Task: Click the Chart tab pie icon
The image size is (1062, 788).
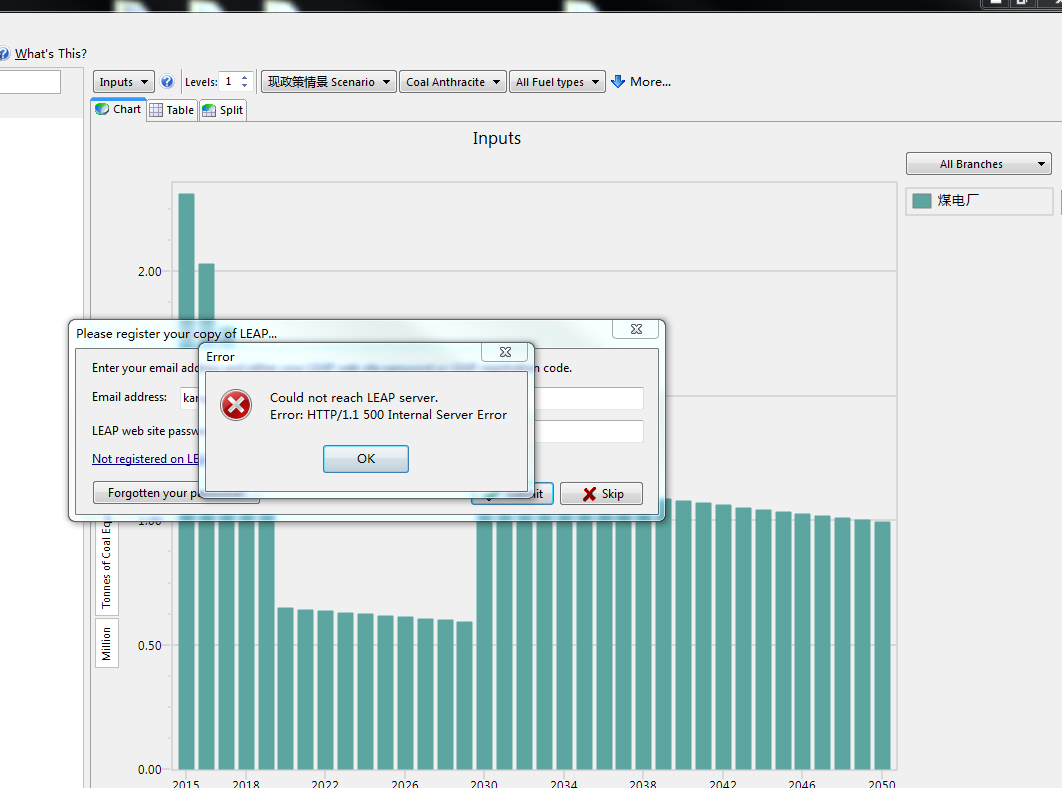Action: (x=102, y=109)
